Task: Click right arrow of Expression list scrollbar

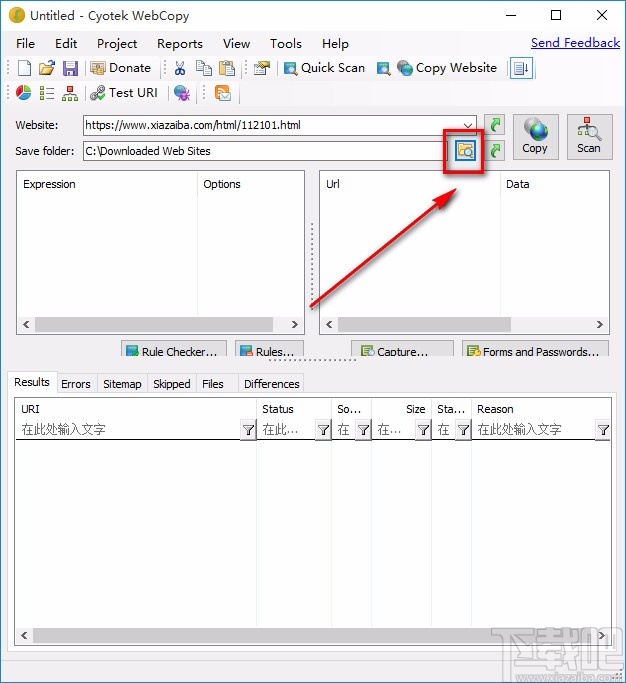Action: coord(295,325)
